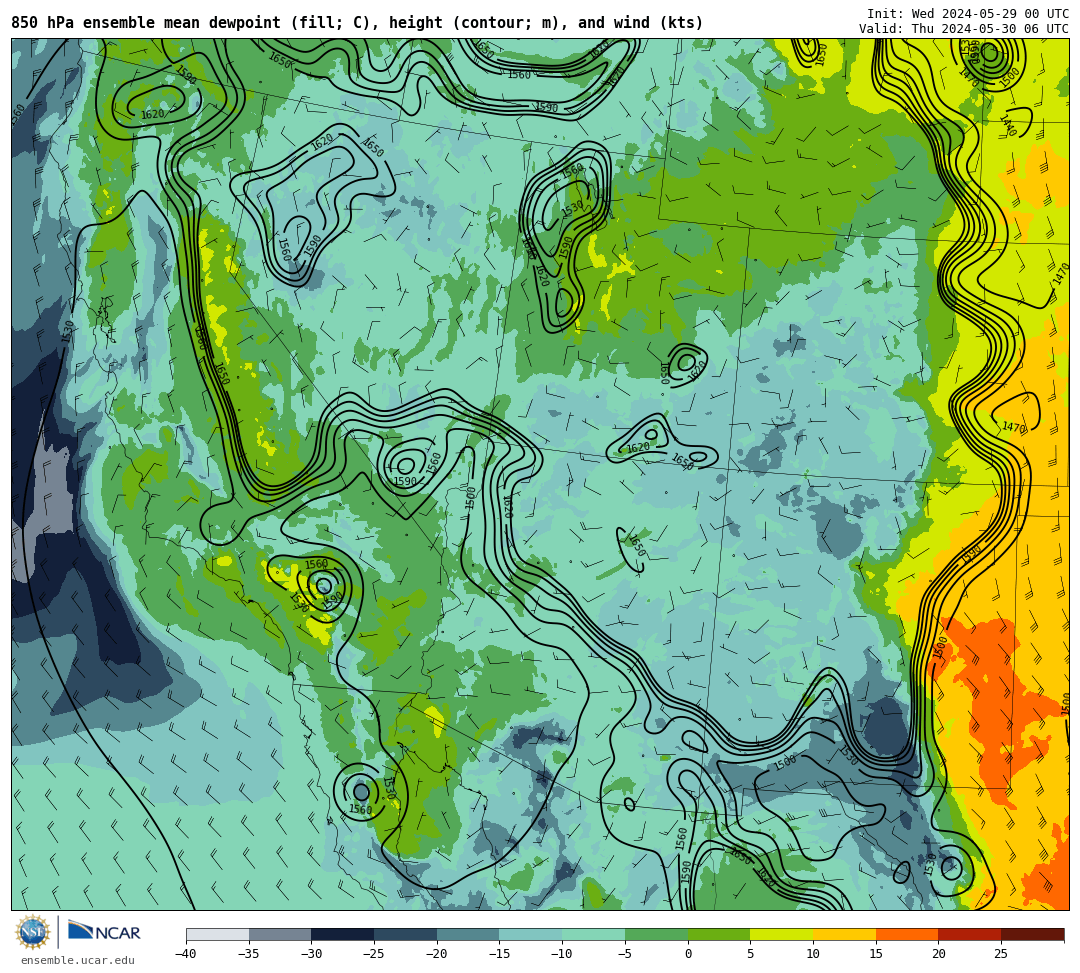Click the NCAR logo

pos(104,932)
